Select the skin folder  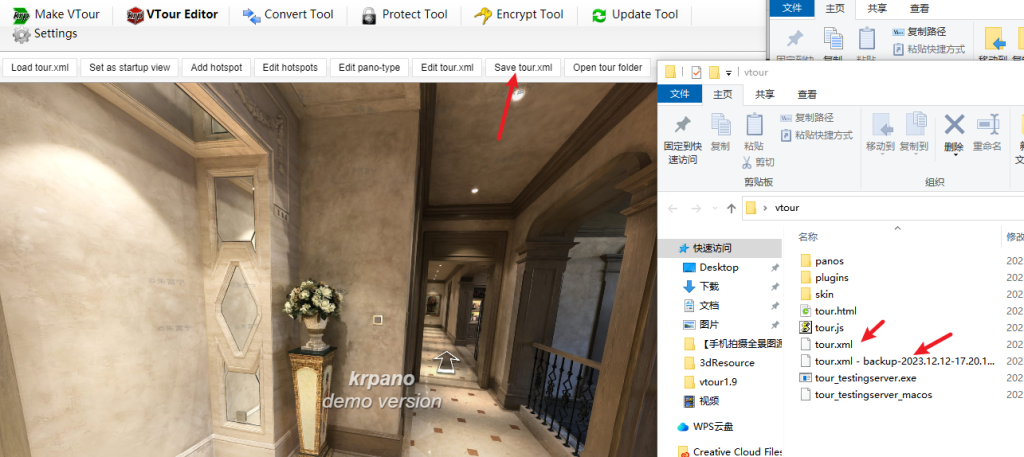(816, 294)
